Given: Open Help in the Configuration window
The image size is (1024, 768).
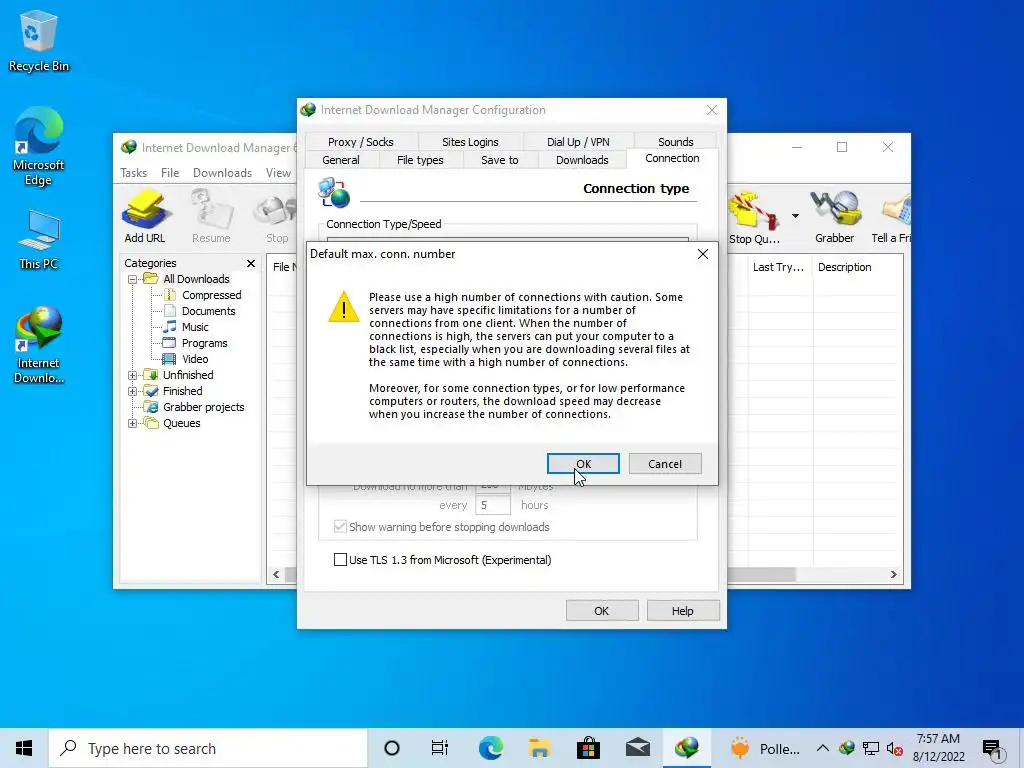Looking at the screenshot, I should [x=682, y=611].
